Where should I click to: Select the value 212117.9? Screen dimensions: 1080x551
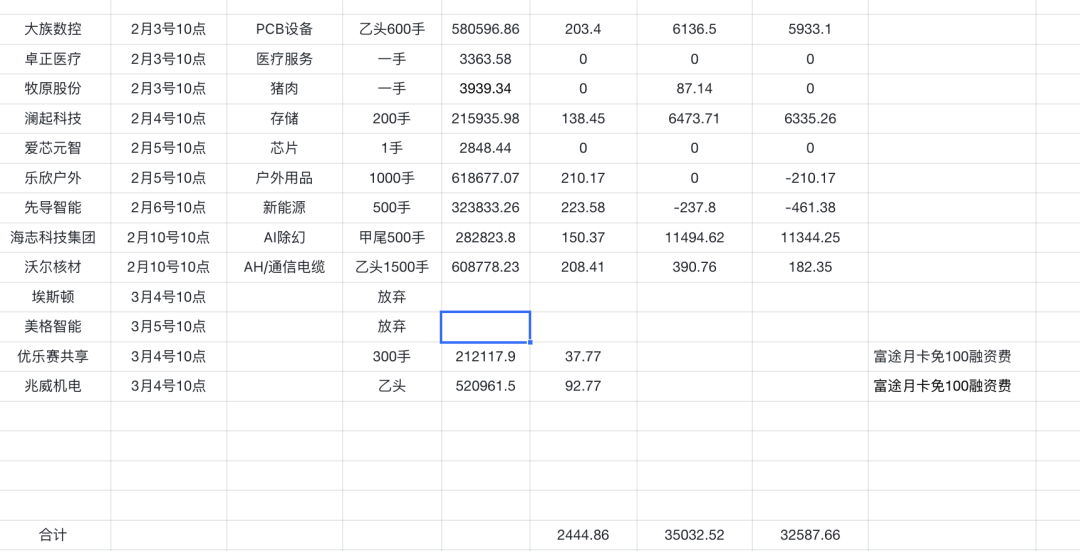pos(486,357)
